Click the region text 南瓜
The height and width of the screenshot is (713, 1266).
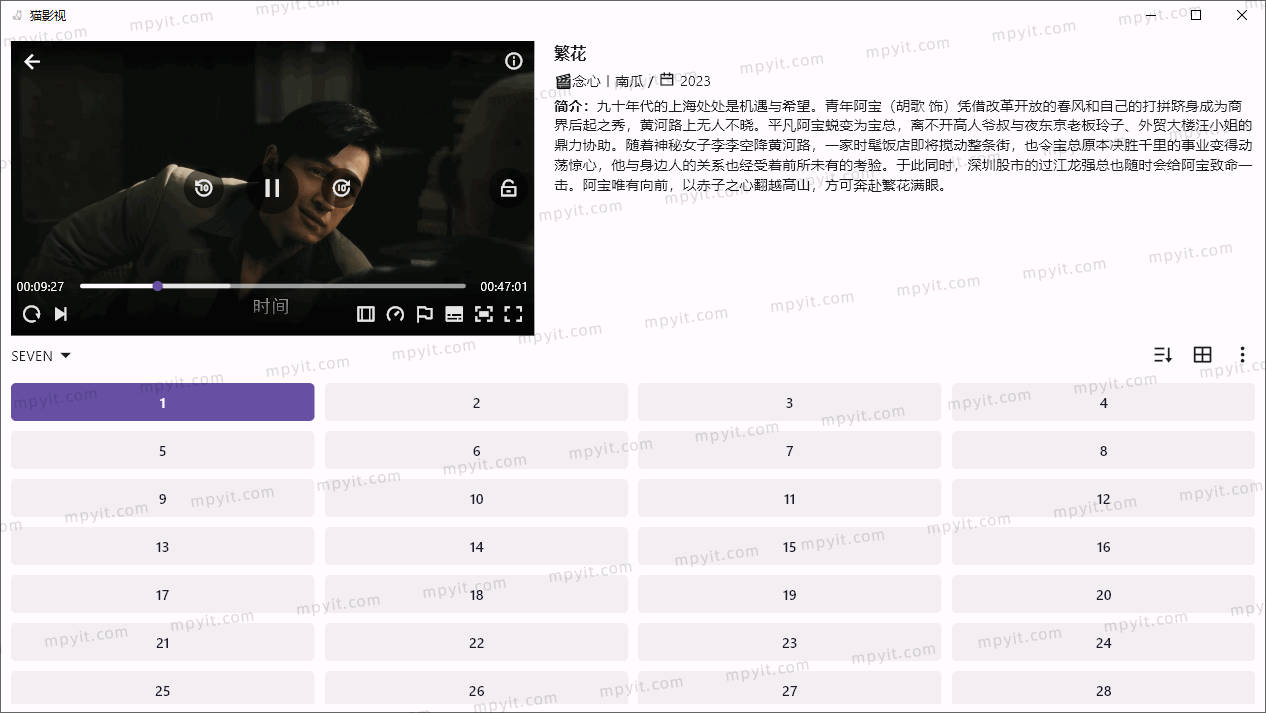[x=629, y=81]
